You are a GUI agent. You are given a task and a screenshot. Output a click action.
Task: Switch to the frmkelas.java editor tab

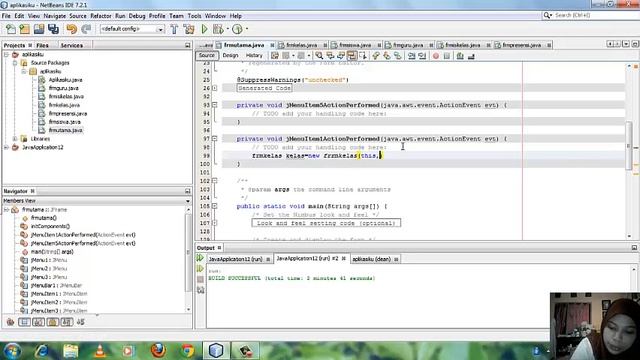tap(302, 45)
